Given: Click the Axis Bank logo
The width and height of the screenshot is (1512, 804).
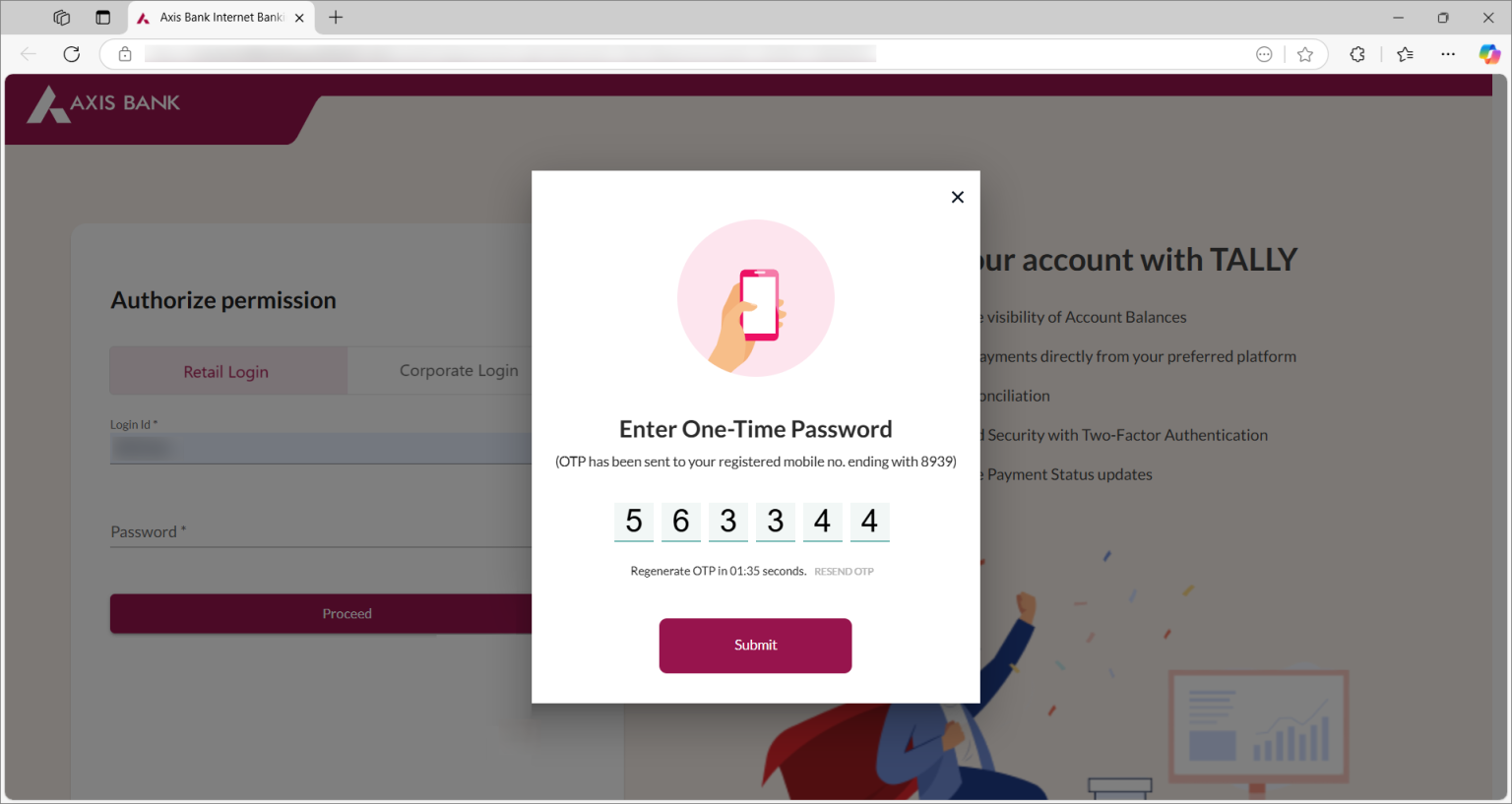Looking at the screenshot, I should coord(103,102).
